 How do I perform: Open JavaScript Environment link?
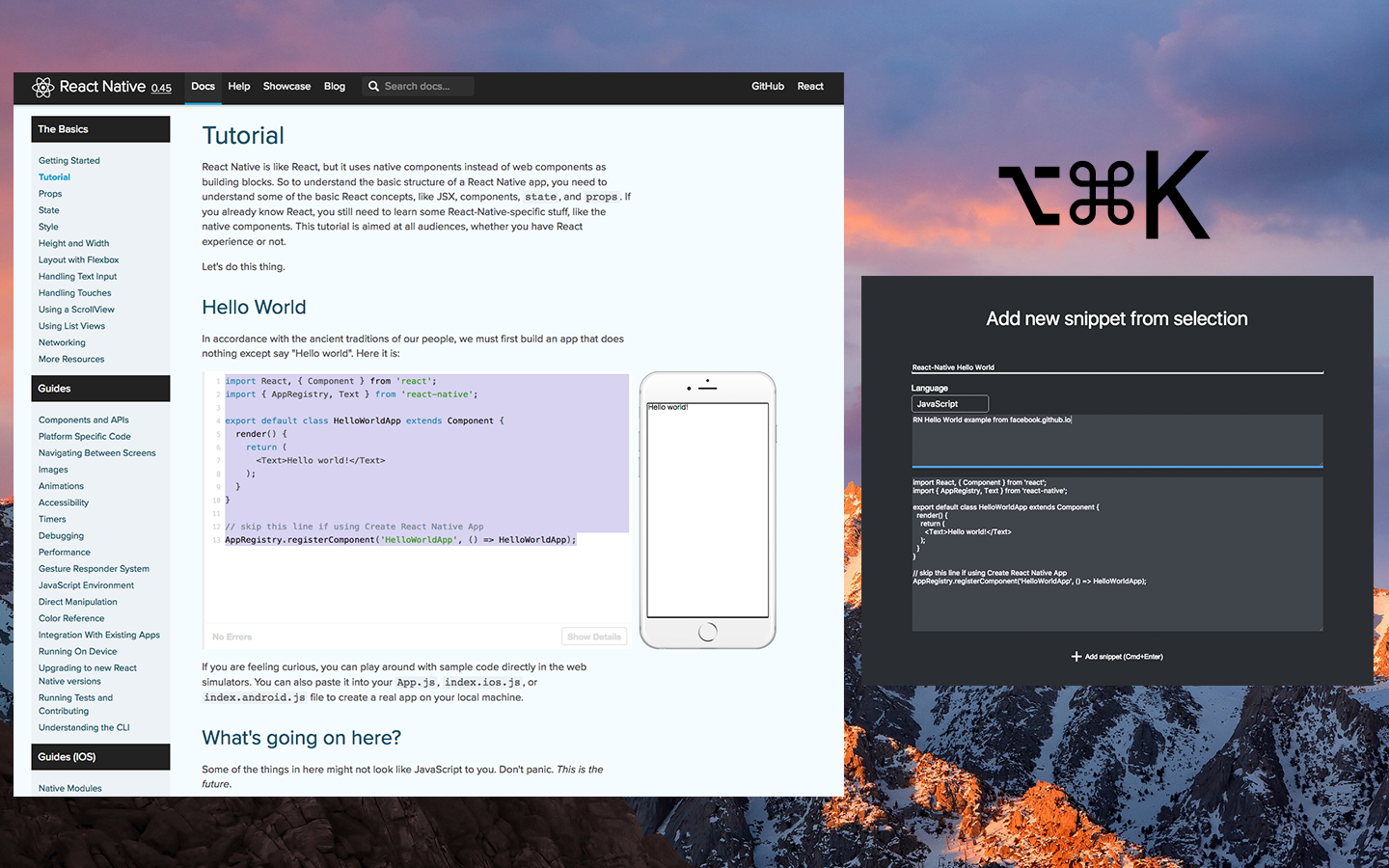[x=86, y=585]
